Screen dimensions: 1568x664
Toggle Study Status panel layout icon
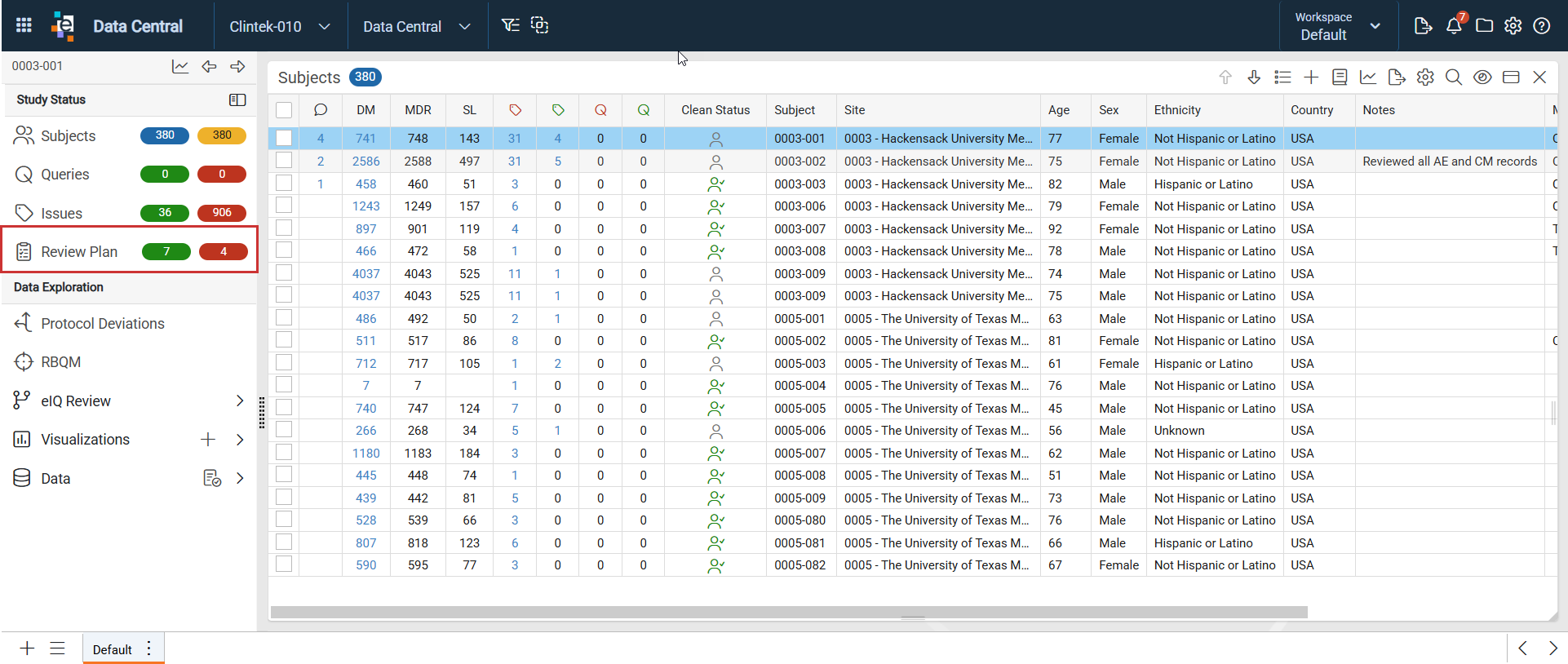click(x=237, y=100)
